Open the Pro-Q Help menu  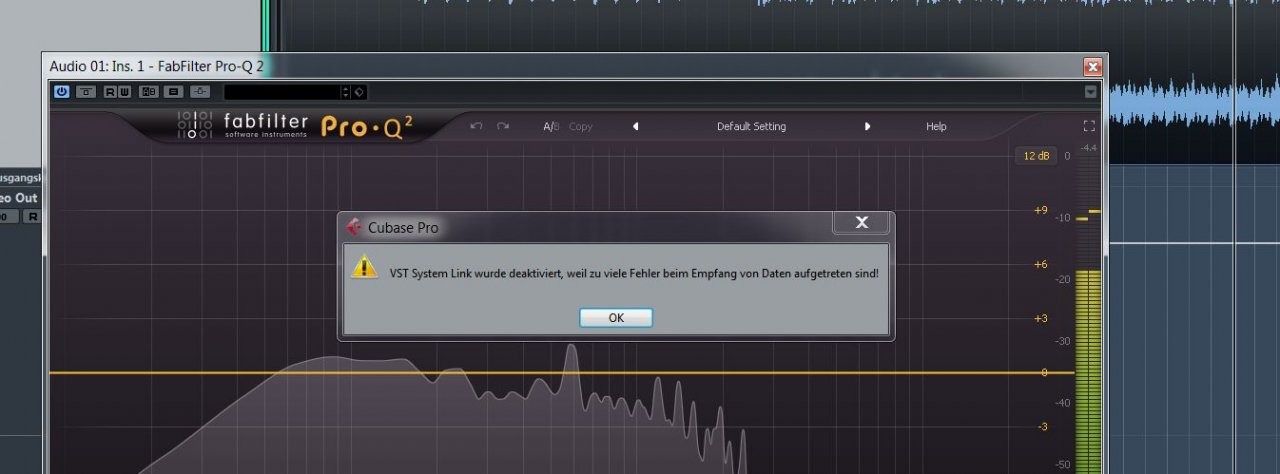pos(936,127)
